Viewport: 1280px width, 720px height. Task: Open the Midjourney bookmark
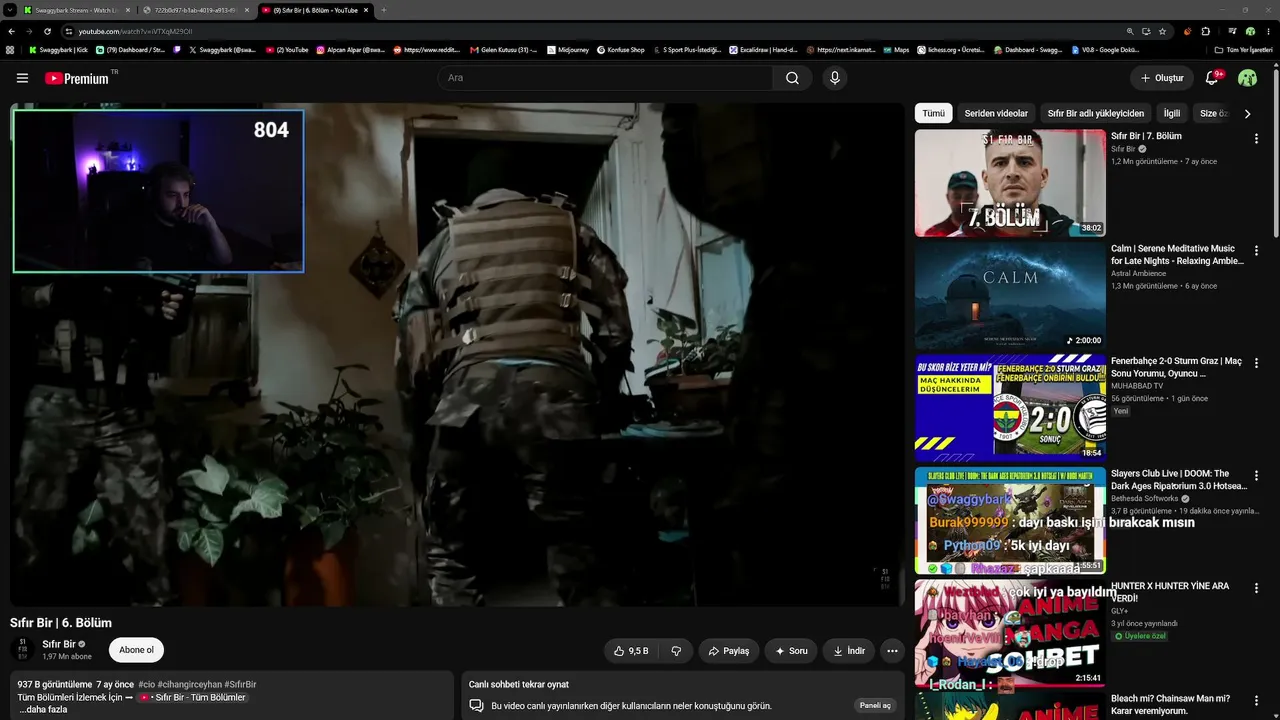click(568, 49)
